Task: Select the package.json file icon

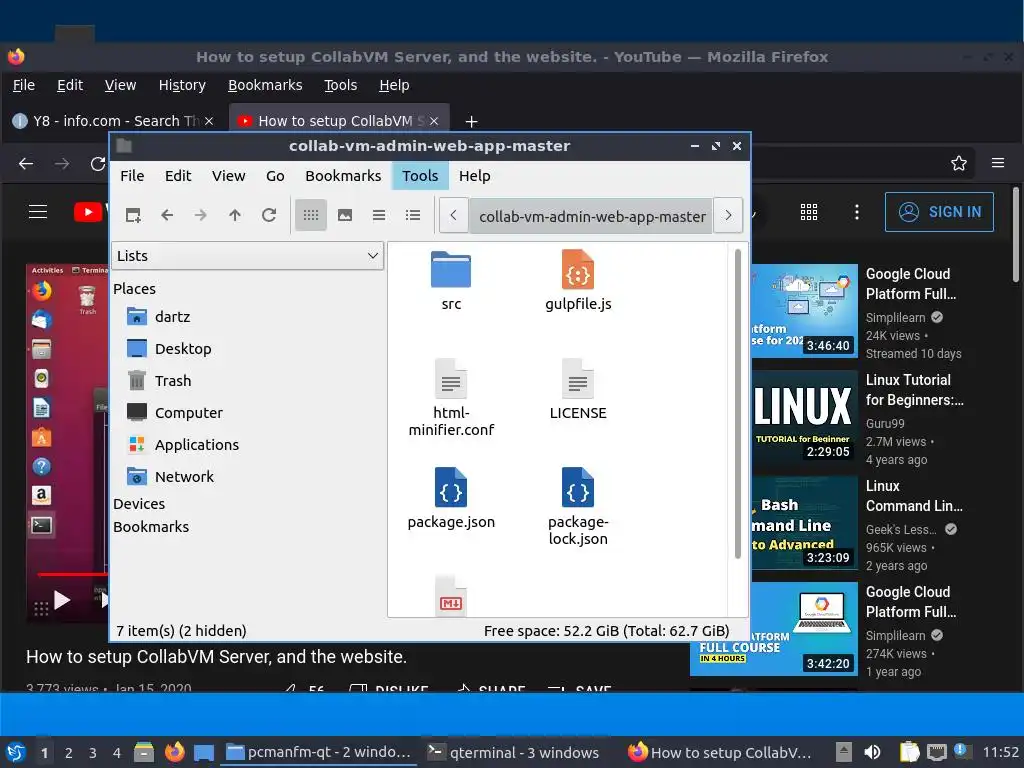Action: coord(451,487)
